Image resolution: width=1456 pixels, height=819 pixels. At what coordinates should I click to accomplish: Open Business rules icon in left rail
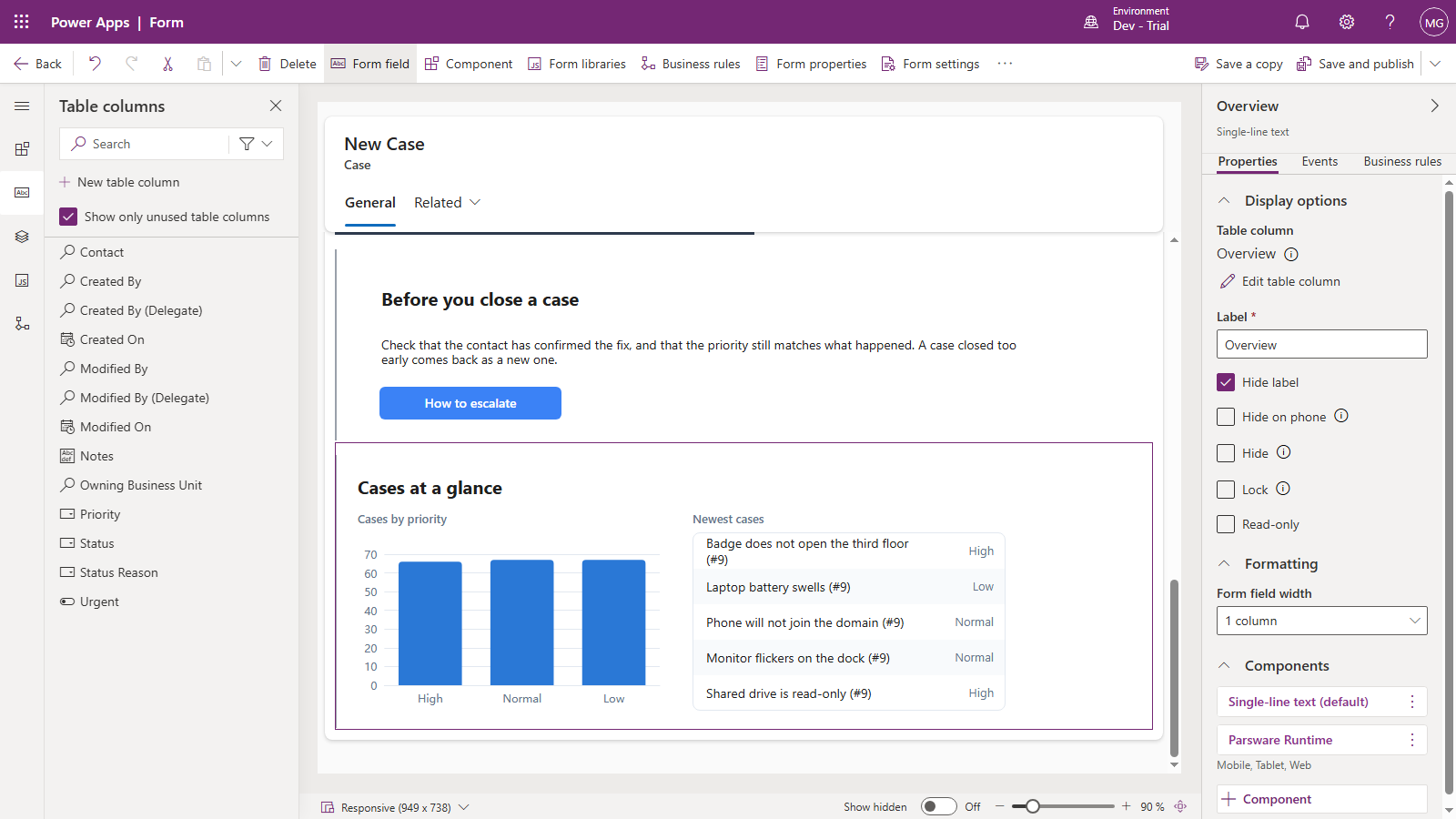22,324
